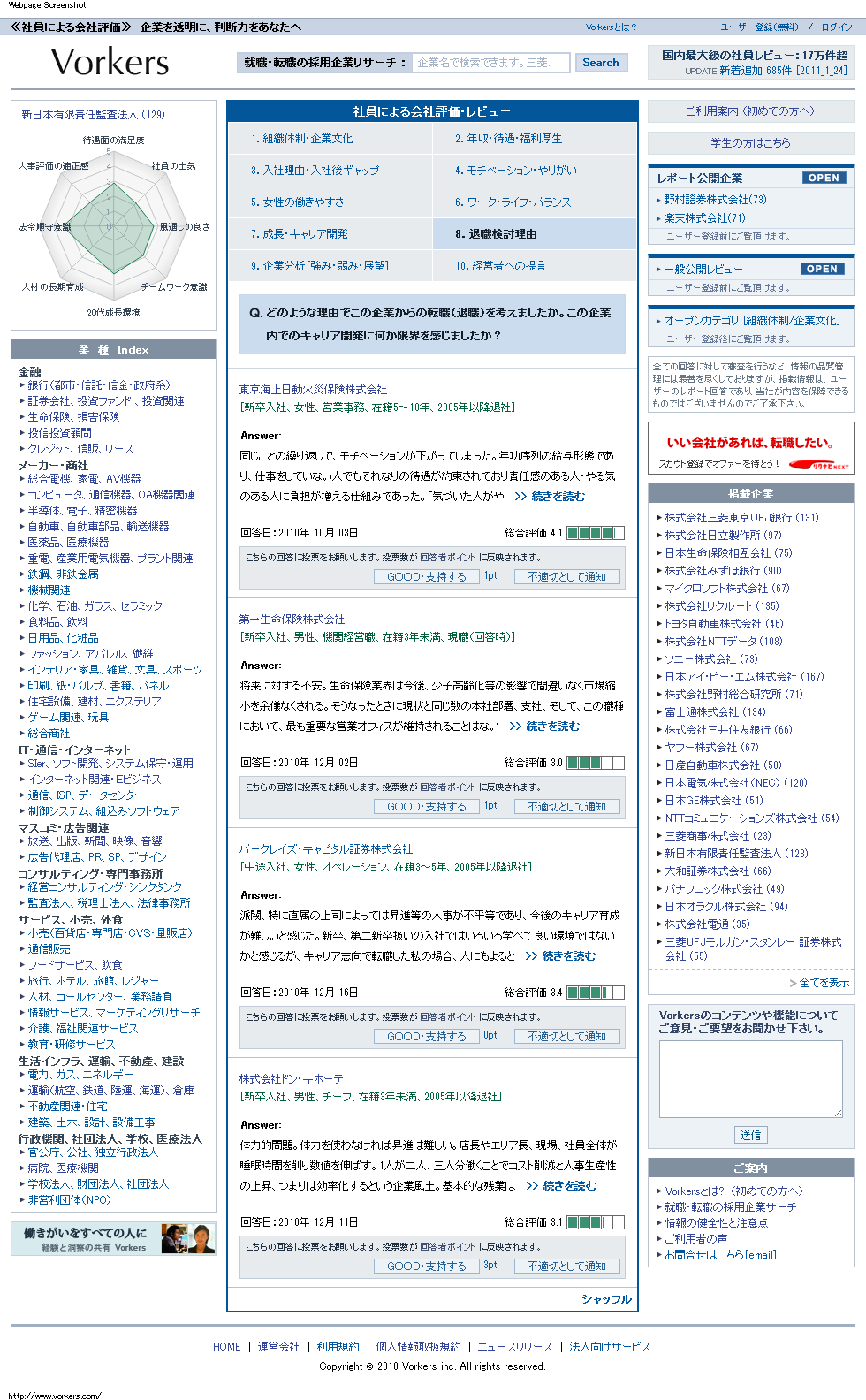Screen dimensions: 866x1400
Task: Select tab 2. 年収・待遇・福利厚生
Action: (535, 139)
